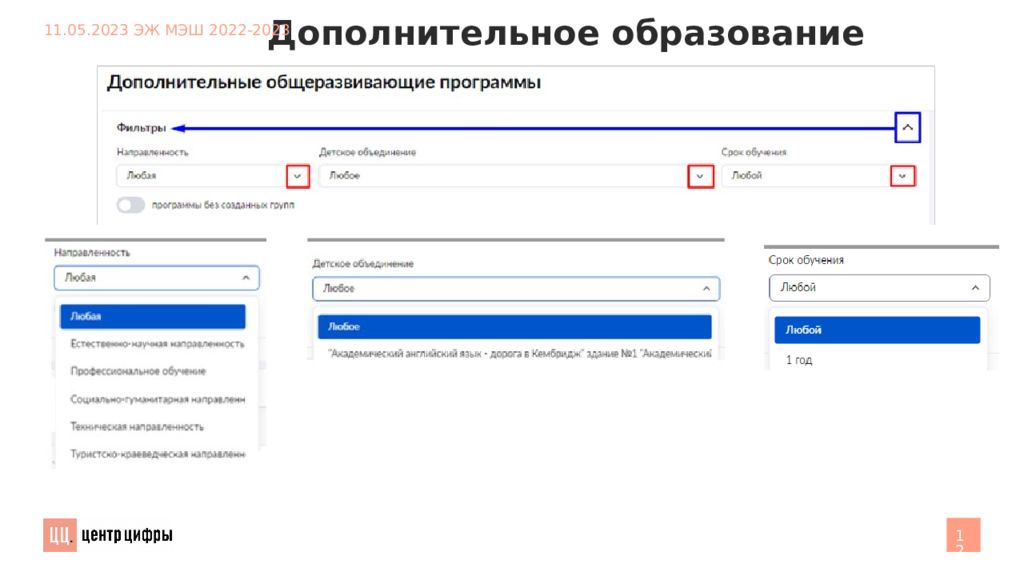
Task: Select the highlighted 'Любая' option in the list
Action: [152, 317]
